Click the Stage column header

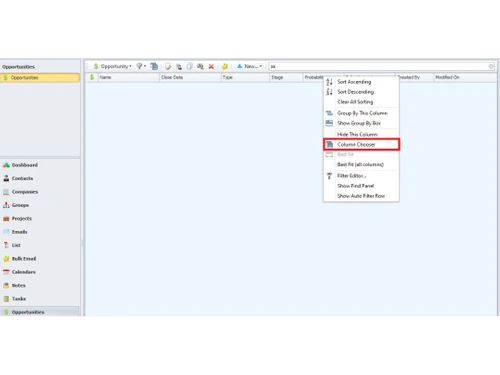[286, 77]
